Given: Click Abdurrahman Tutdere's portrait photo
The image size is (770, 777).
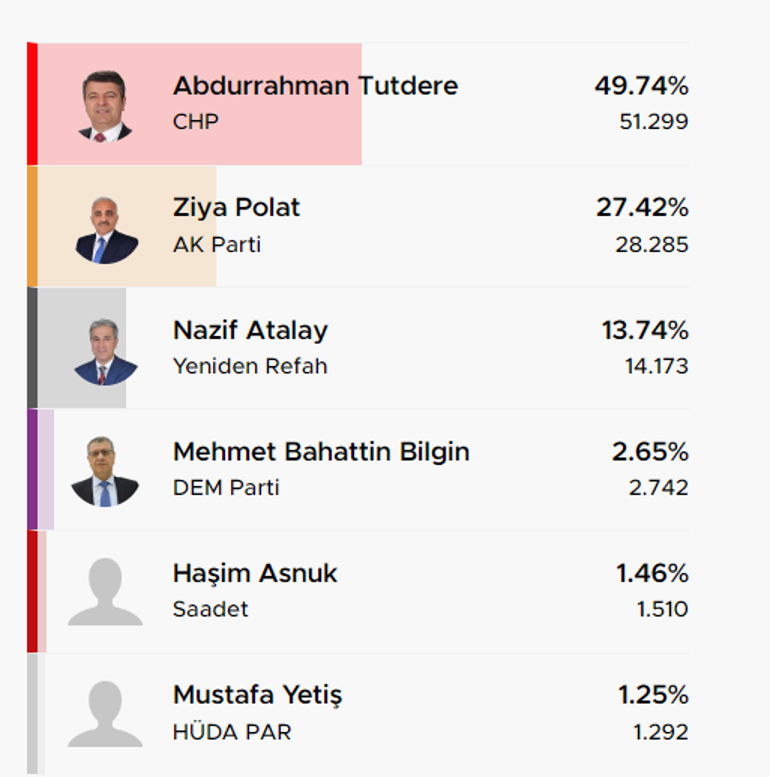Looking at the screenshot, I should [x=105, y=106].
